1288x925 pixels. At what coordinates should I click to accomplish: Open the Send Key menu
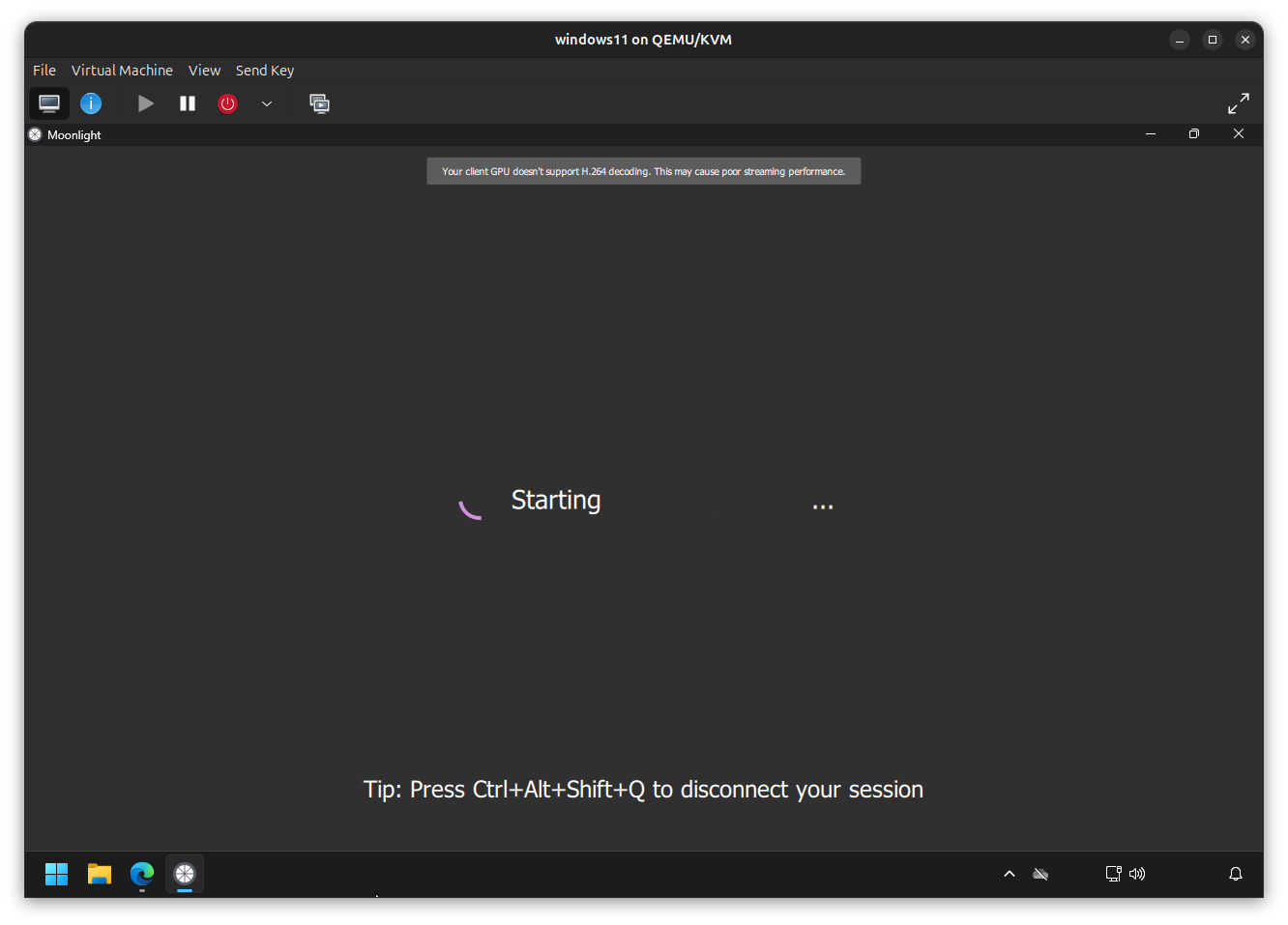click(264, 70)
